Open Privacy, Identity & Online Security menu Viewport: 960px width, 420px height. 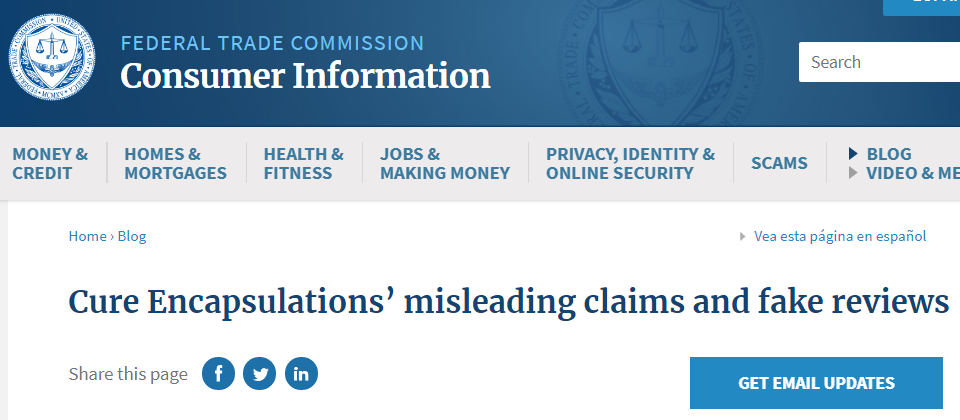(x=630, y=163)
